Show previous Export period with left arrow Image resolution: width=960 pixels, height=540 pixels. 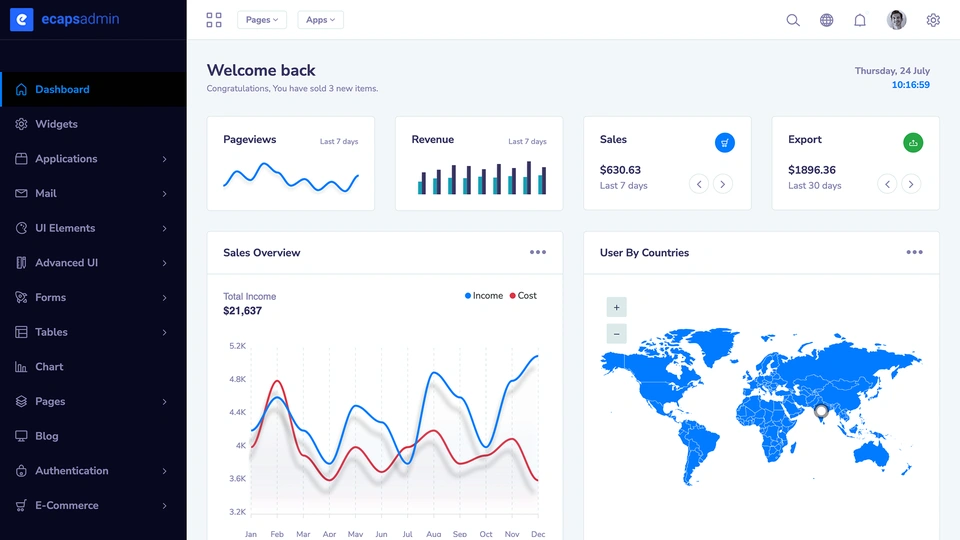point(887,184)
